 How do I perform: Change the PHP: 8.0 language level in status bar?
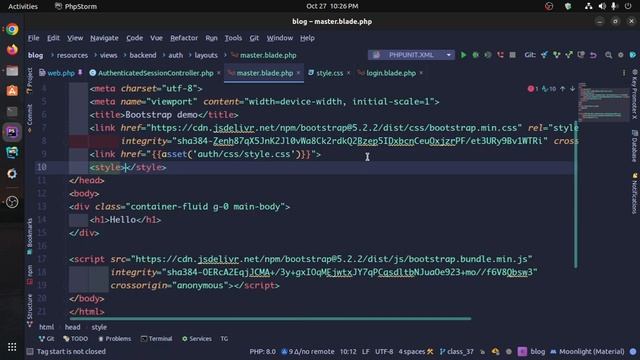(262, 351)
